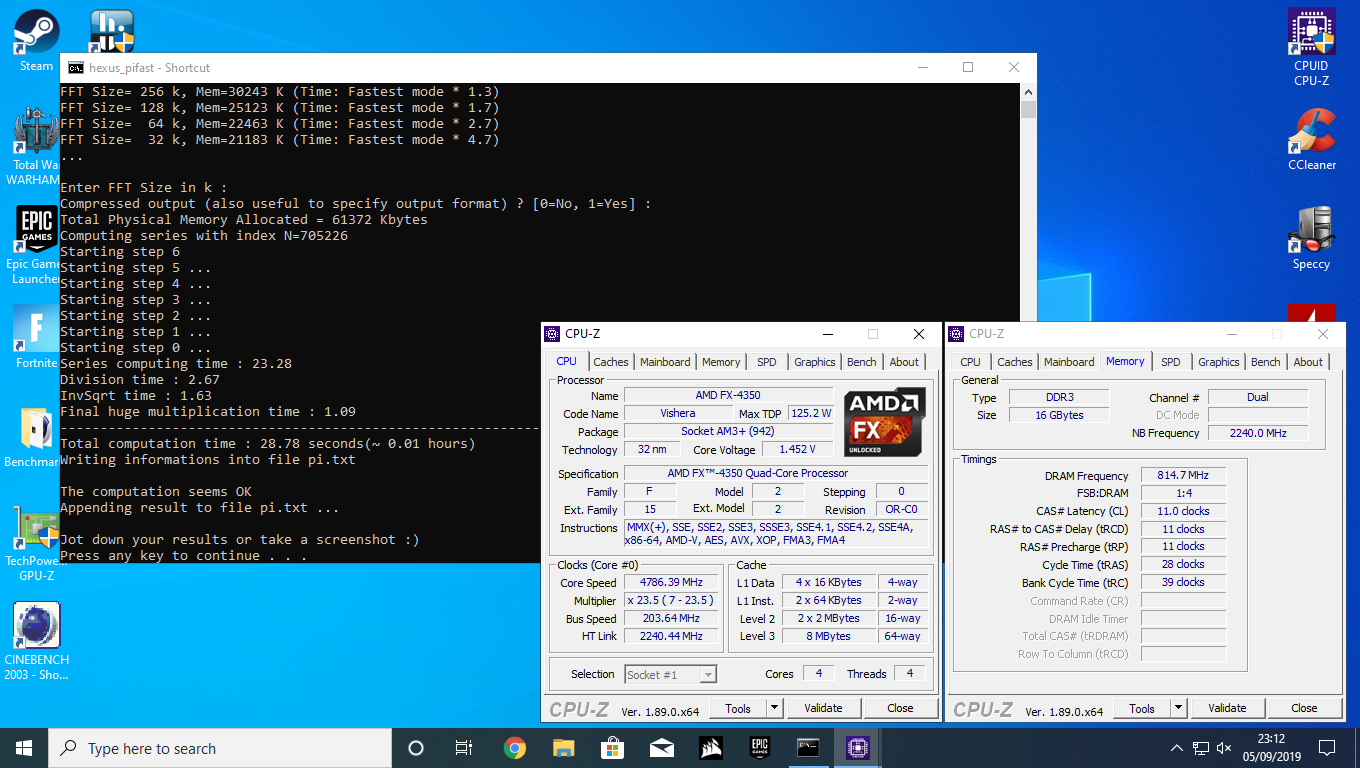Viewport: 1360px width, 768px height.
Task: Switch to the CPU-Z taskbar icon
Action: [x=858, y=748]
